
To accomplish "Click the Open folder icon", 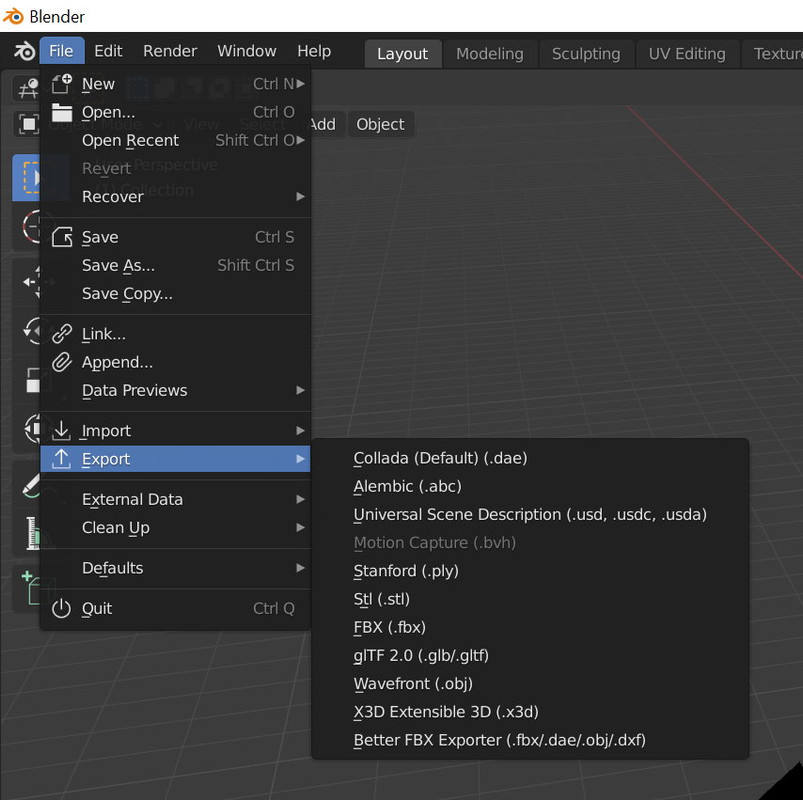I will tap(62, 112).
